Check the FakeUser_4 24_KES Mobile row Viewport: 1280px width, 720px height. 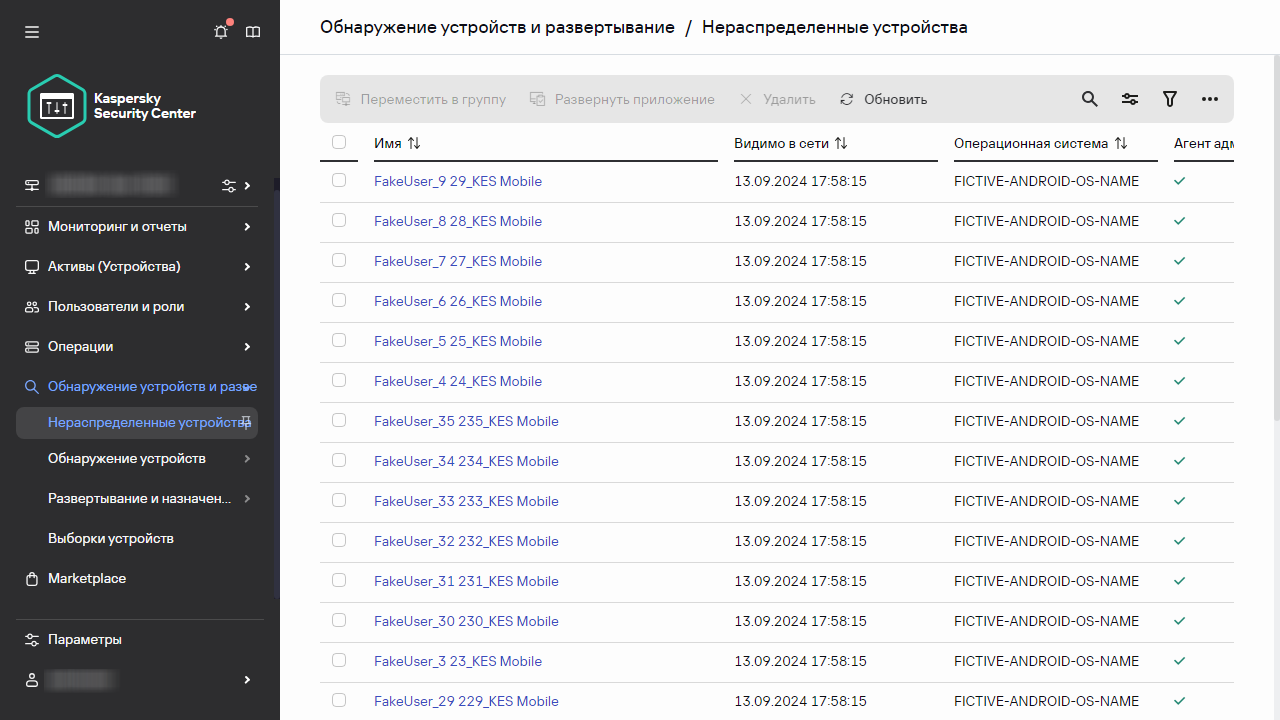339,380
